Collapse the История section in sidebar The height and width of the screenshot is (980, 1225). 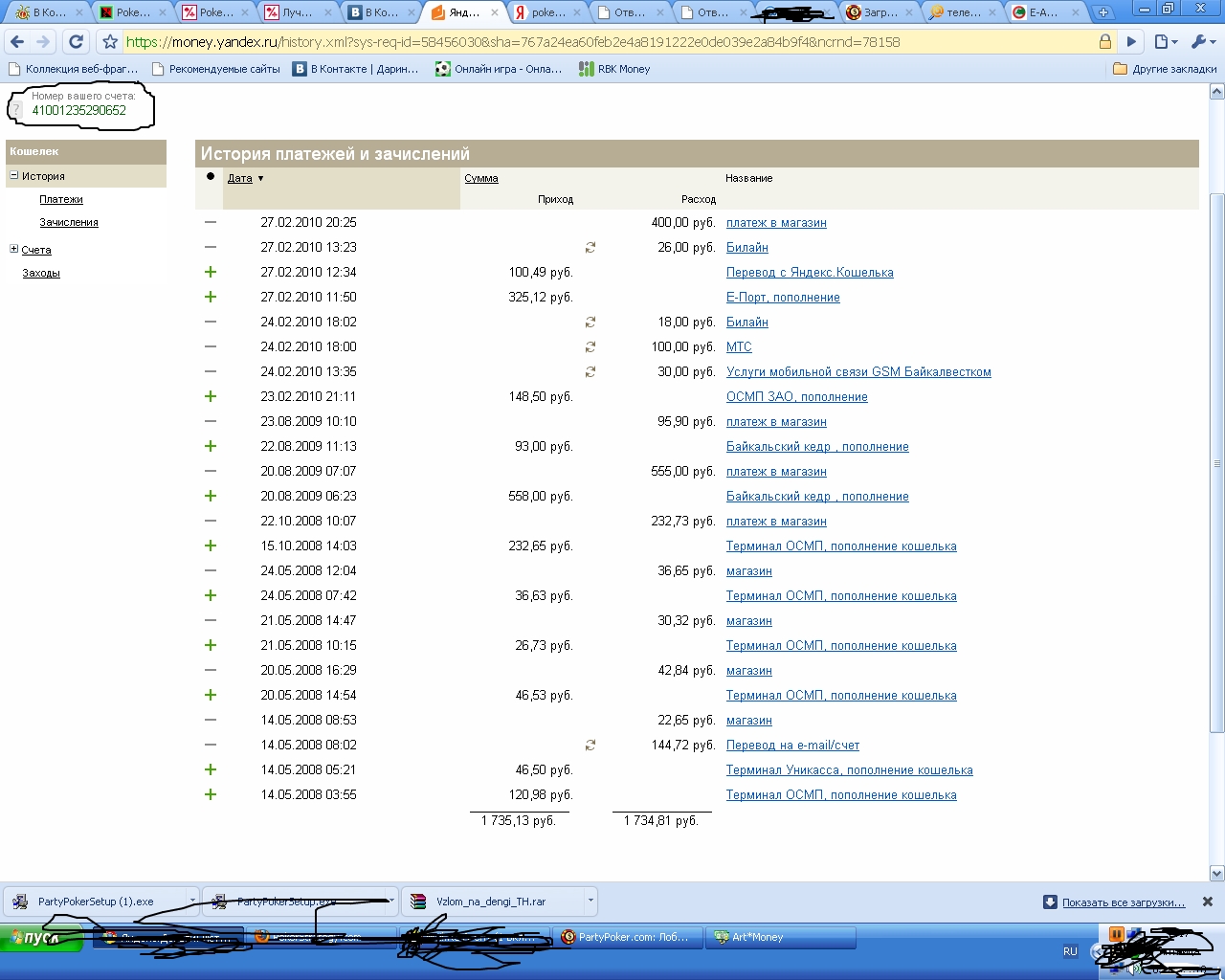coord(14,176)
